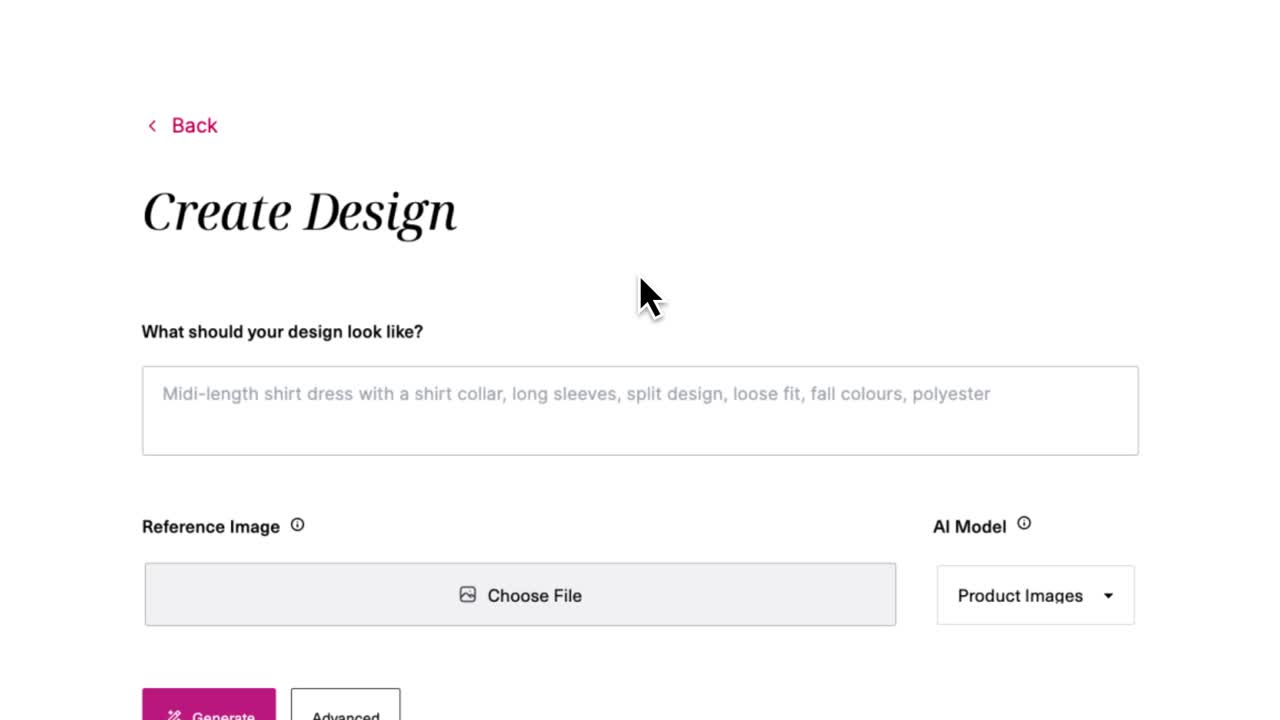The height and width of the screenshot is (720, 1280).
Task: Click the Reference Image info icon
Action: point(297,525)
